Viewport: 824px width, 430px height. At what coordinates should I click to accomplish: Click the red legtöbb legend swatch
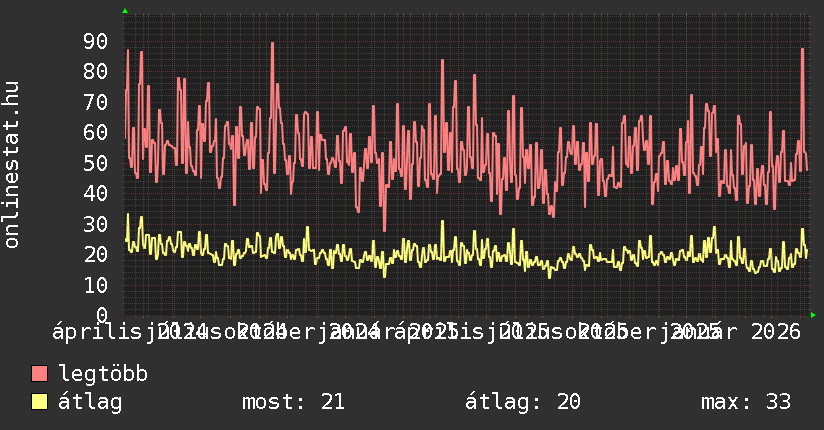tap(40, 374)
